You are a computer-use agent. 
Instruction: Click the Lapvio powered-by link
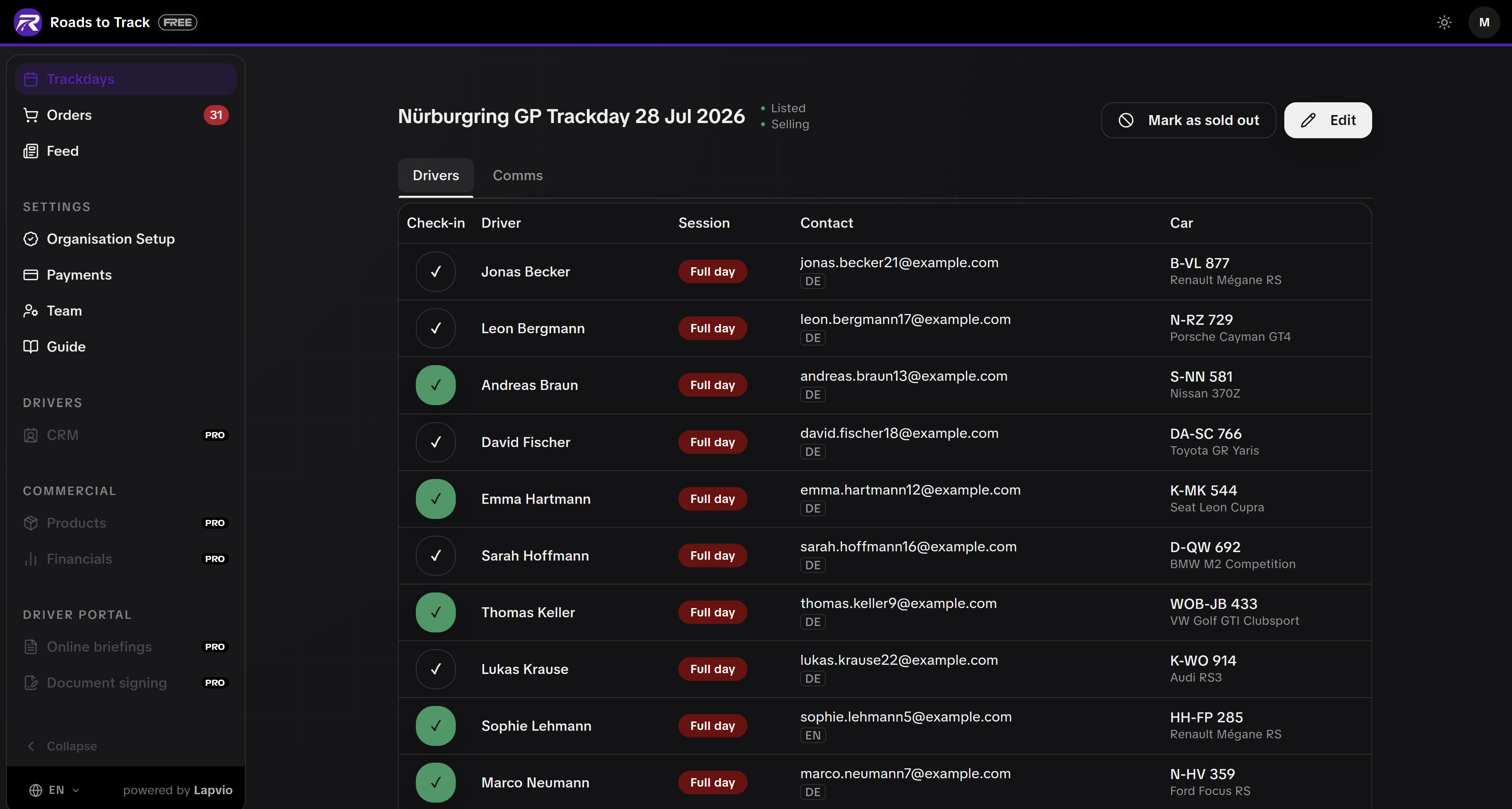pyautogui.click(x=213, y=790)
